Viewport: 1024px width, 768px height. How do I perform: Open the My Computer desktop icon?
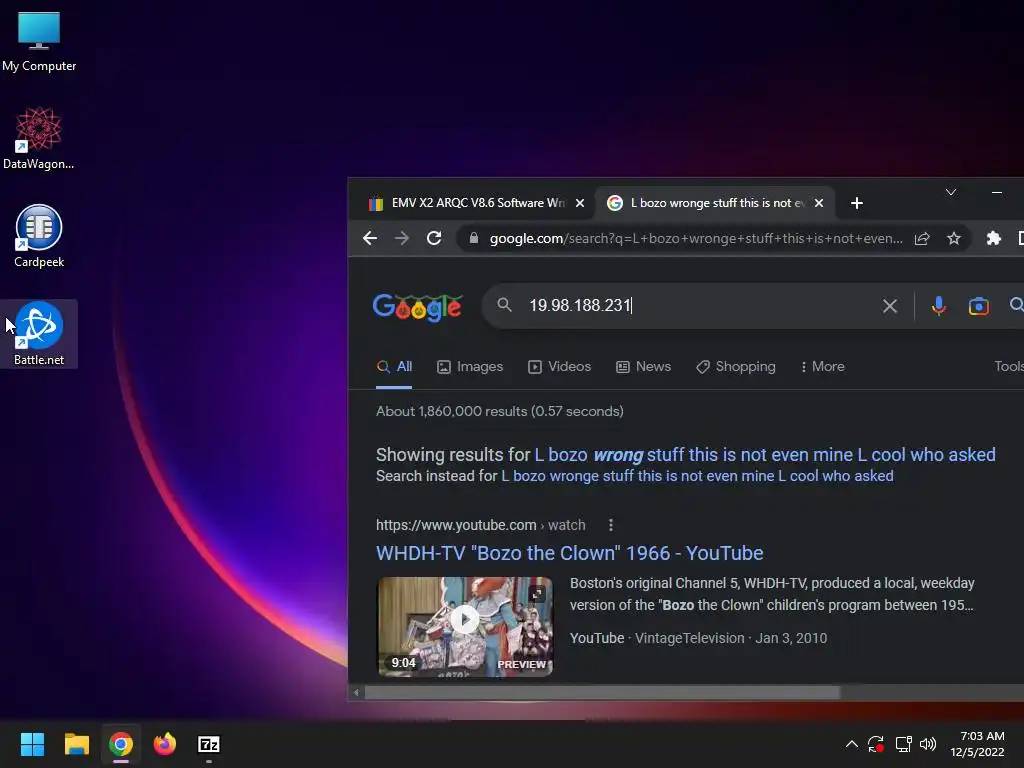(x=39, y=41)
